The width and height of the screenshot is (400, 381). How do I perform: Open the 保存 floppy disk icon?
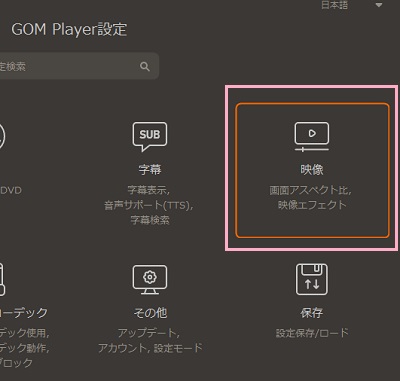point(312,280)
